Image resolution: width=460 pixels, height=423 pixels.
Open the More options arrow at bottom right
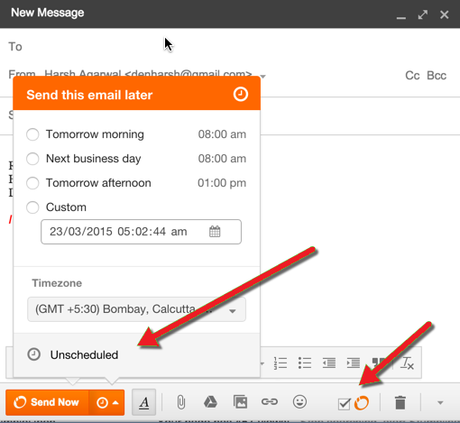[x=440, y=403]
